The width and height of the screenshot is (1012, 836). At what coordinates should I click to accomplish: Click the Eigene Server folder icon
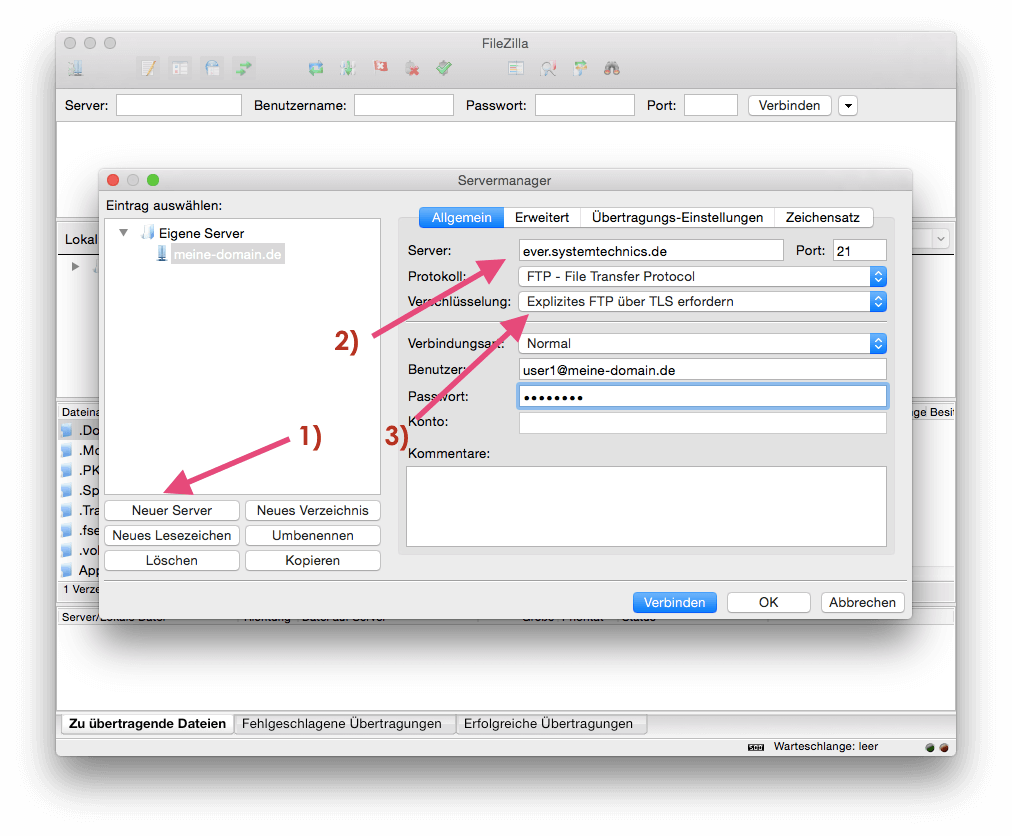click(x=148, y=232)
